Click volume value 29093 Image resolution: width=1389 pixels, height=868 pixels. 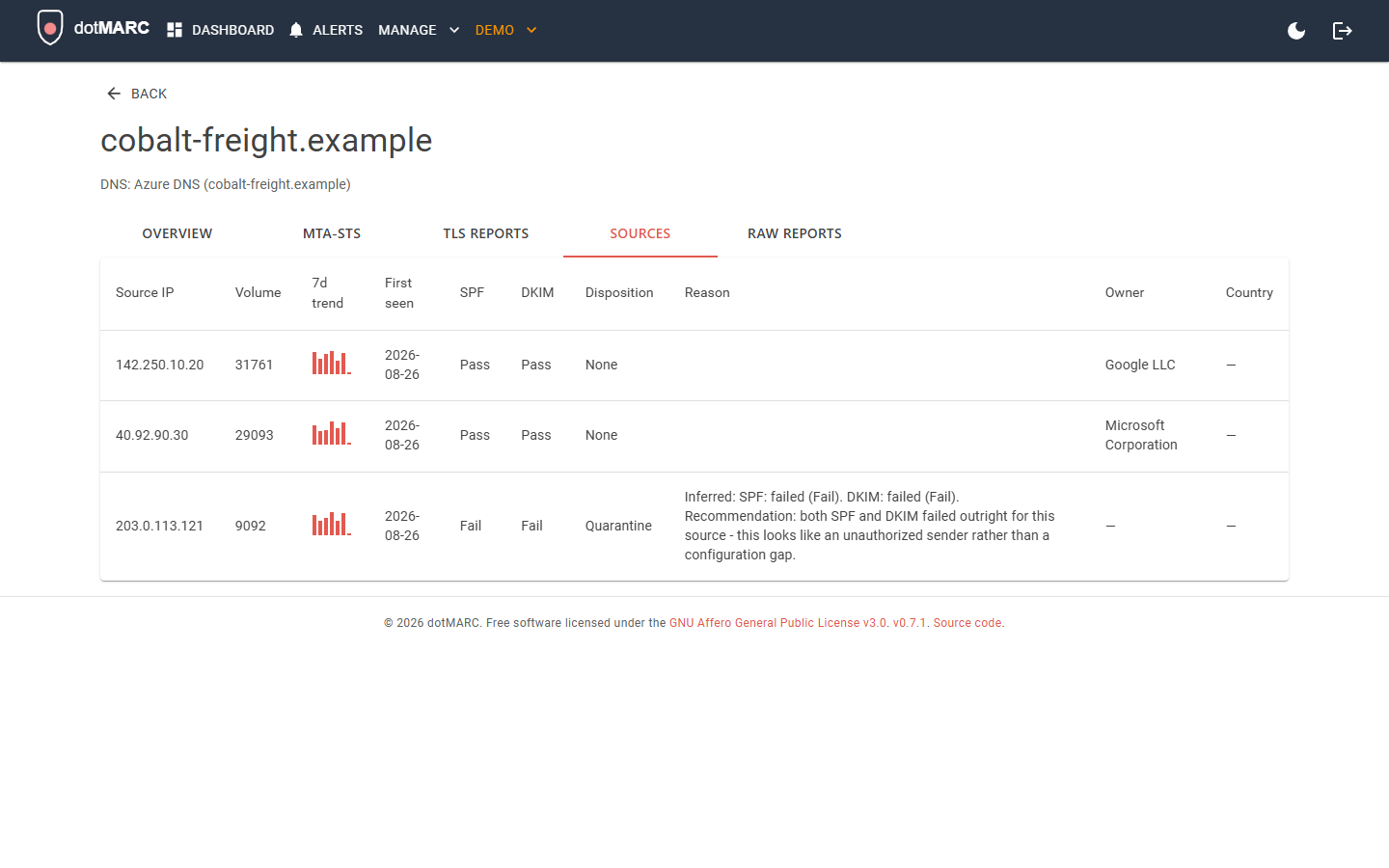255,436
